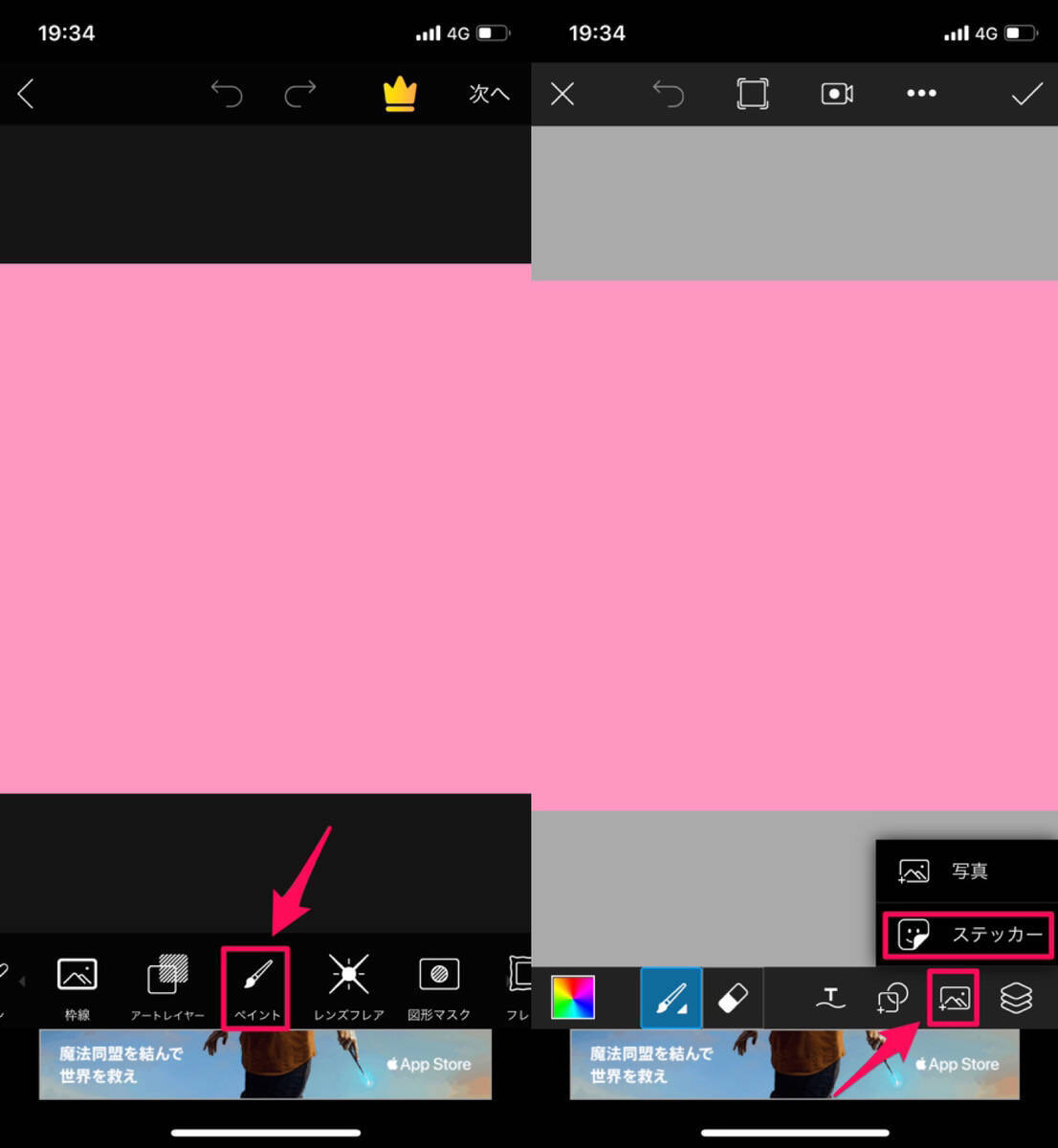This screenshot has width=1058, height=1148.
Task: Tap the pink canvas in the paint editor
Action: click(x=794, y=545)
